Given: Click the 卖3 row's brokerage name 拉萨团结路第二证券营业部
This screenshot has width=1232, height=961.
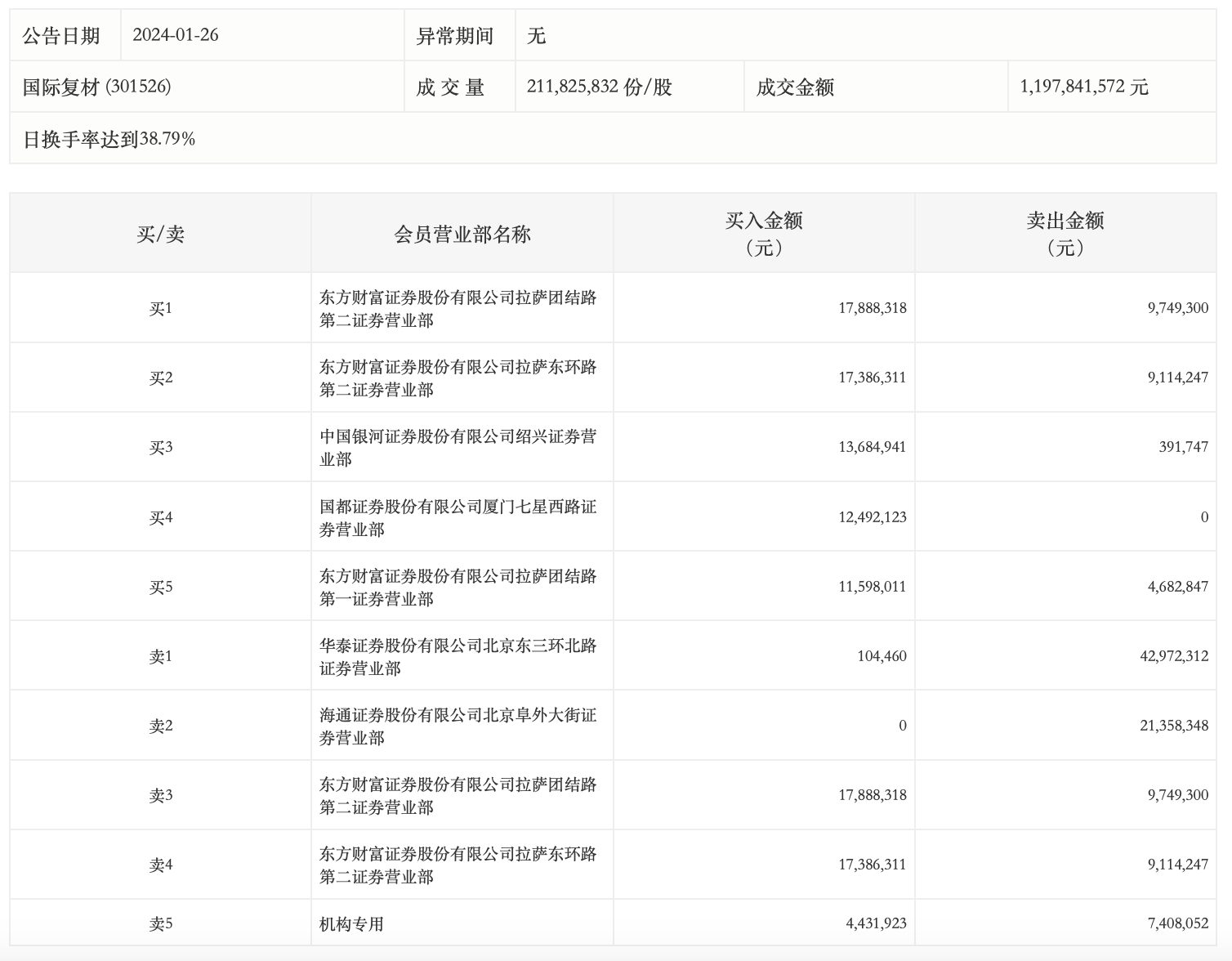Looking at the screenshot, I should coord(458,796).
